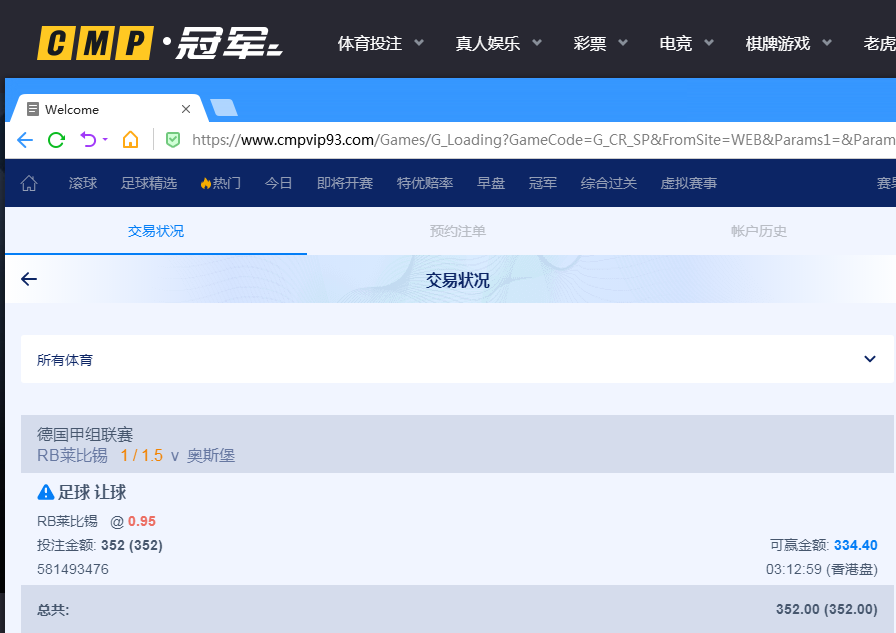Image resolution: width=896 pixels, height=633 pixels.
Task: Click the browser back navigation arrow
Action: coord(24,141)
